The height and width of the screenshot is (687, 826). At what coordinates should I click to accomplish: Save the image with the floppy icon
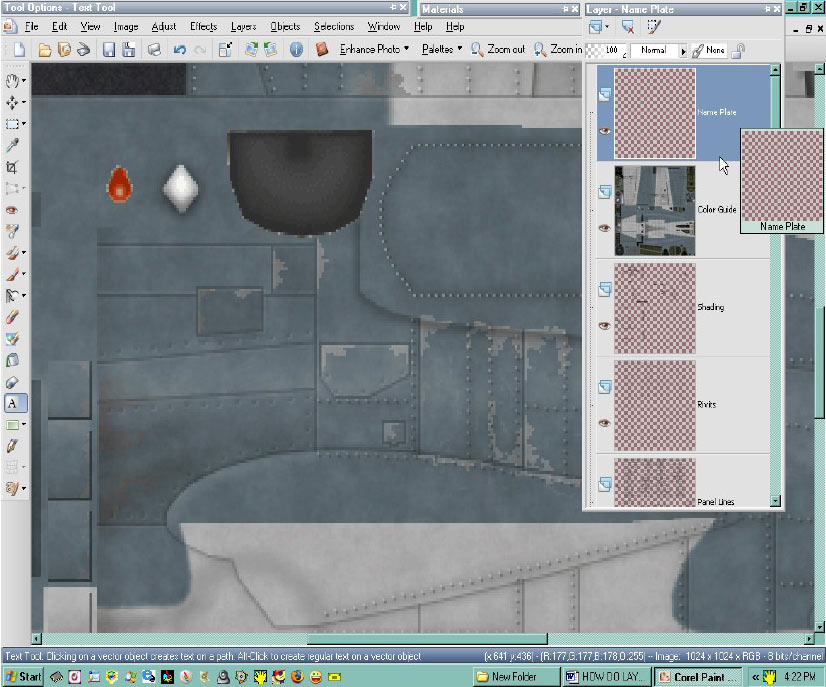(109, 50)
